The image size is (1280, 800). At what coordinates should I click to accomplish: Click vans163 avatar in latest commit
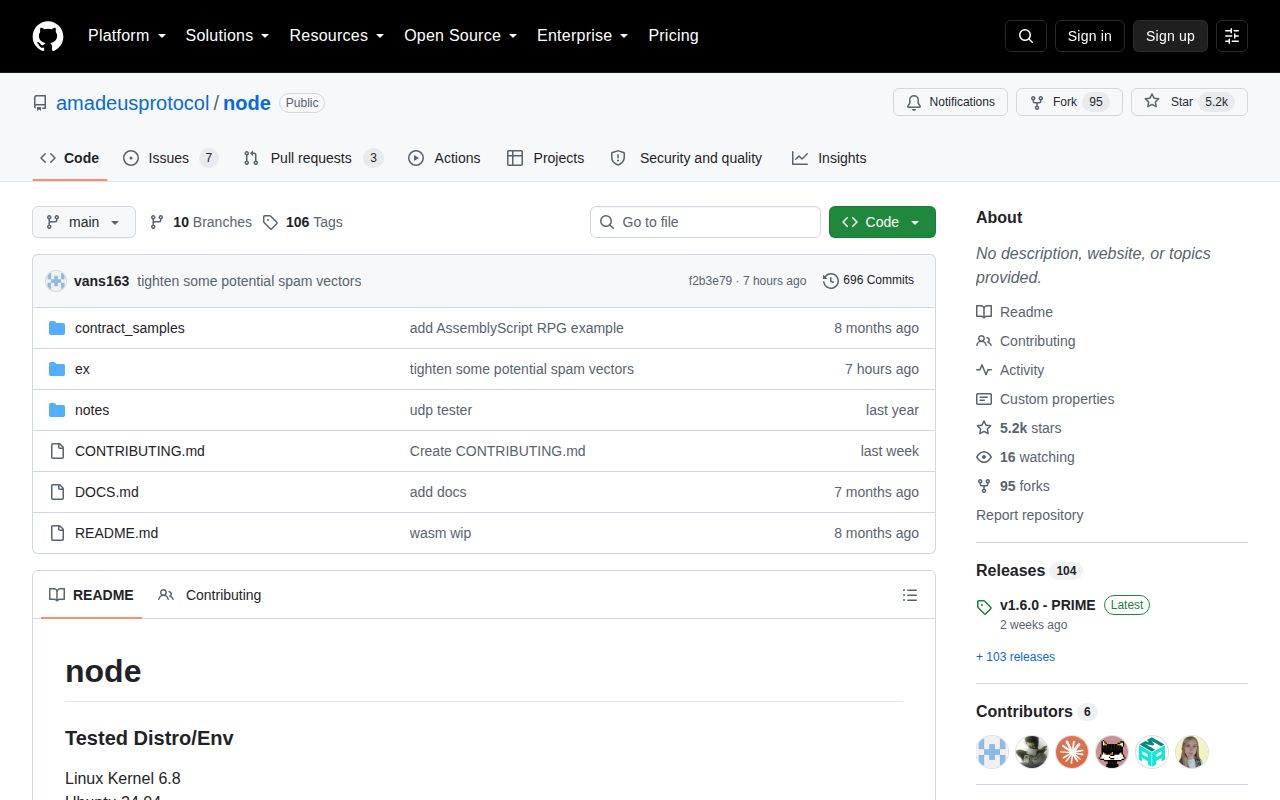(56, 281)
